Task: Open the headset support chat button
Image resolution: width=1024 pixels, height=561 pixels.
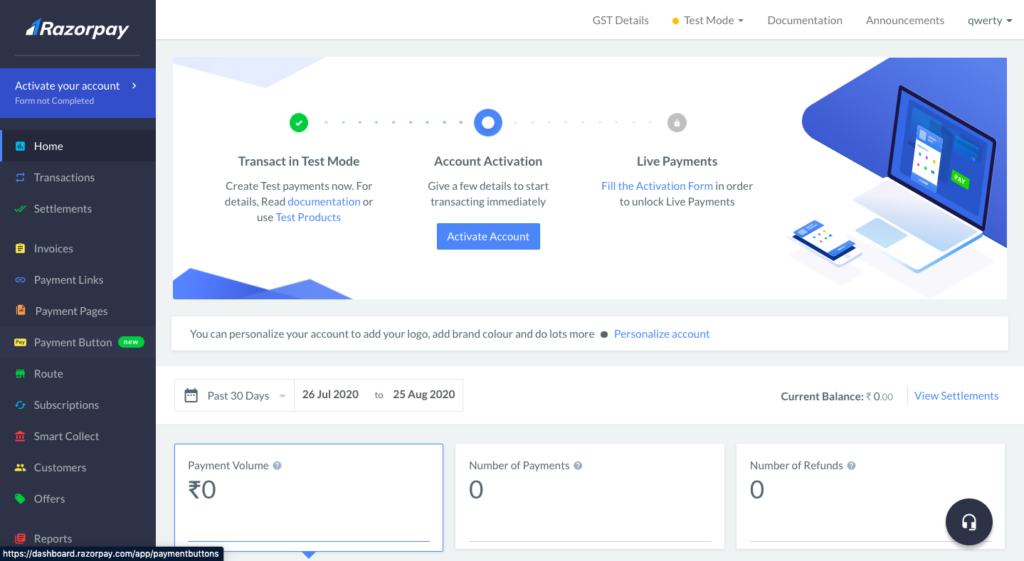Action: pyautogui.click(x=968, y=522)
